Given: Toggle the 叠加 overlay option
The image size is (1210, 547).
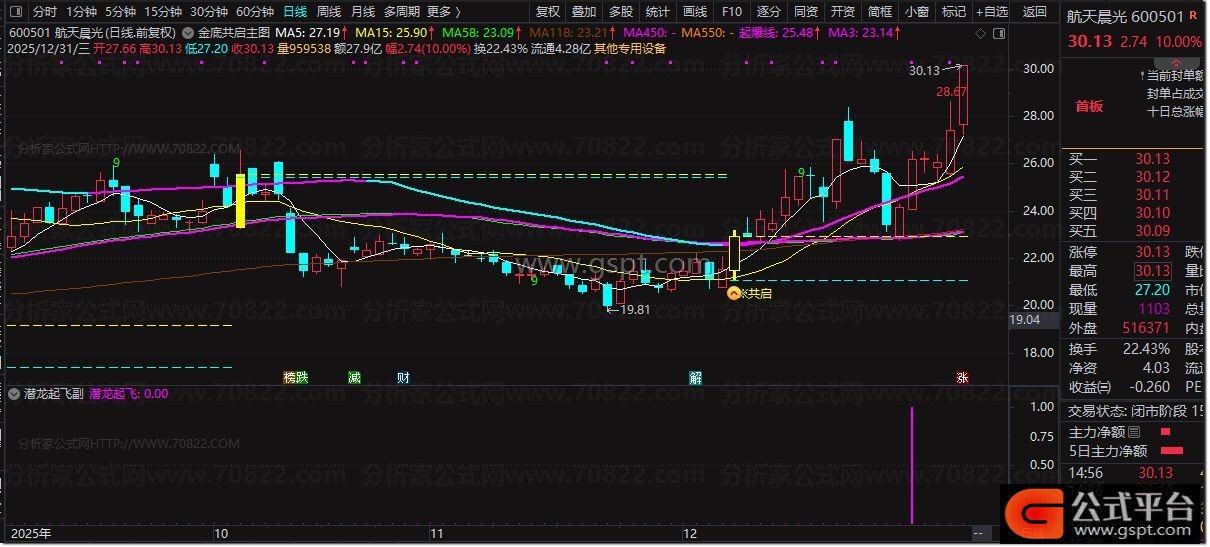Looking at the screenshot, I should tap(584, 12).
